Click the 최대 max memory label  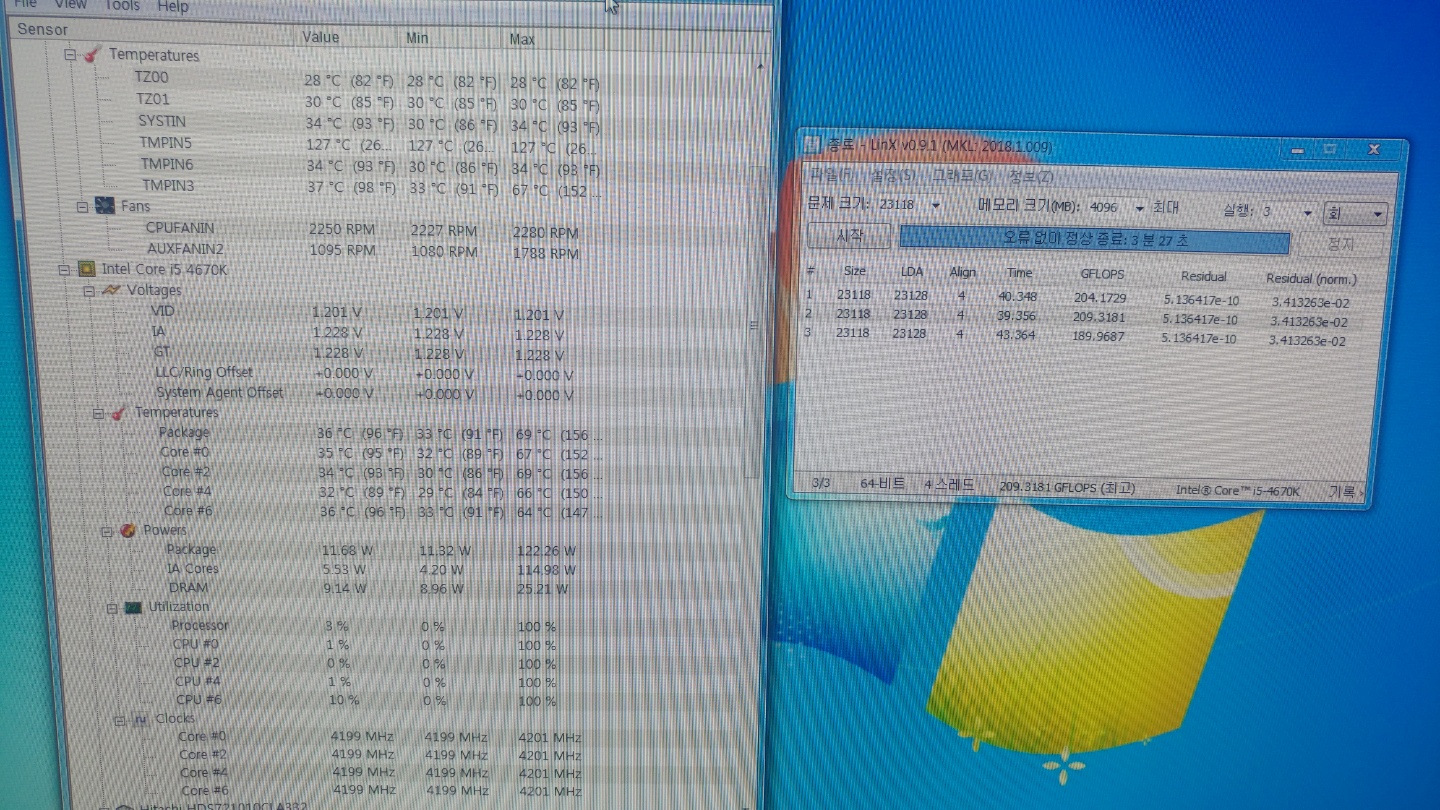tap(1165, 208)
